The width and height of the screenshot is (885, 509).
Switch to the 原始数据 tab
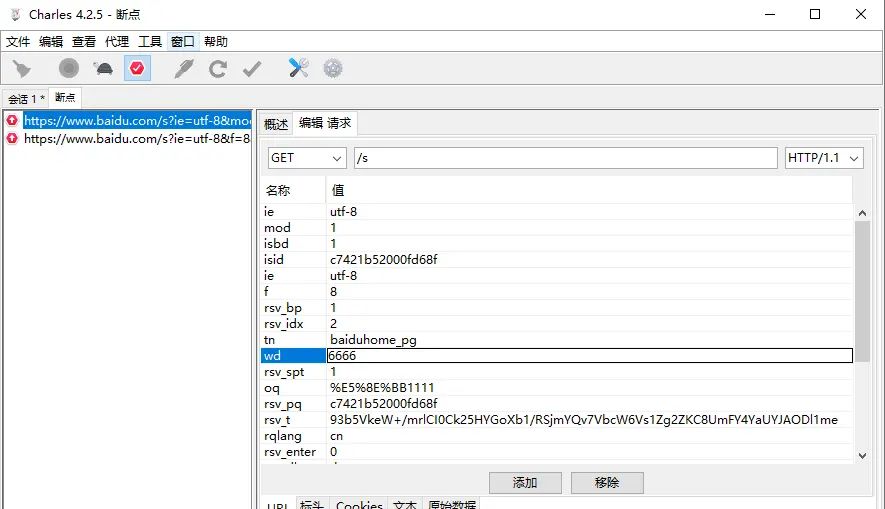click(452, 504)
